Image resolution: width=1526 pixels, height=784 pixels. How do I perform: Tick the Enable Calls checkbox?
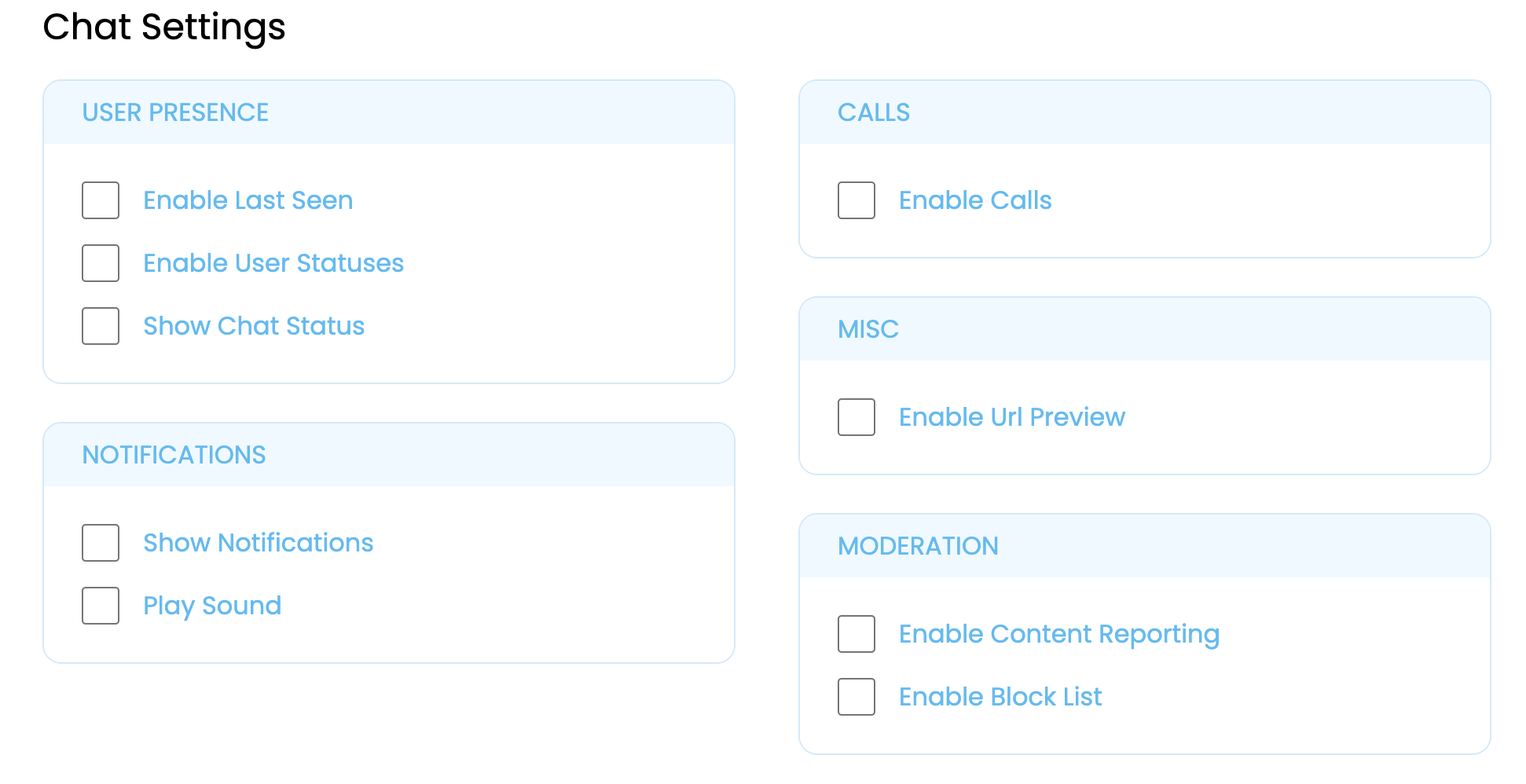point(857,200)
